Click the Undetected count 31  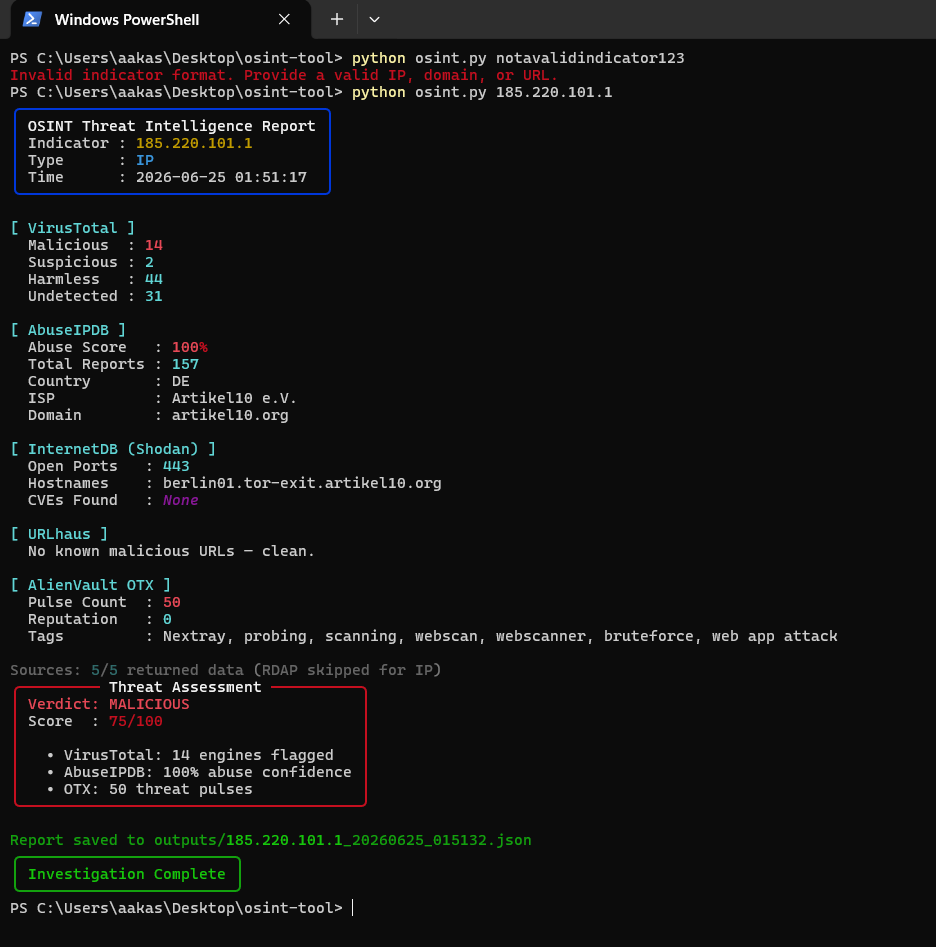tap(153, 296)
